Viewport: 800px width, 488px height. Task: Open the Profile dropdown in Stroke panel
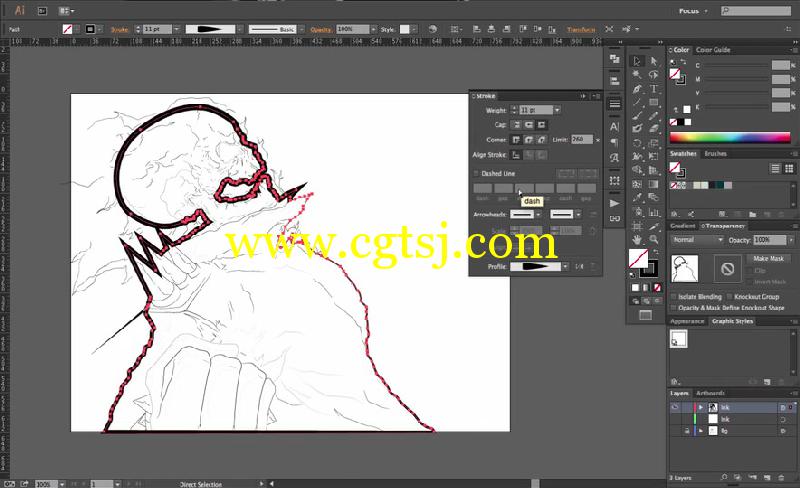pyautogui.click(x=565, y=266)
